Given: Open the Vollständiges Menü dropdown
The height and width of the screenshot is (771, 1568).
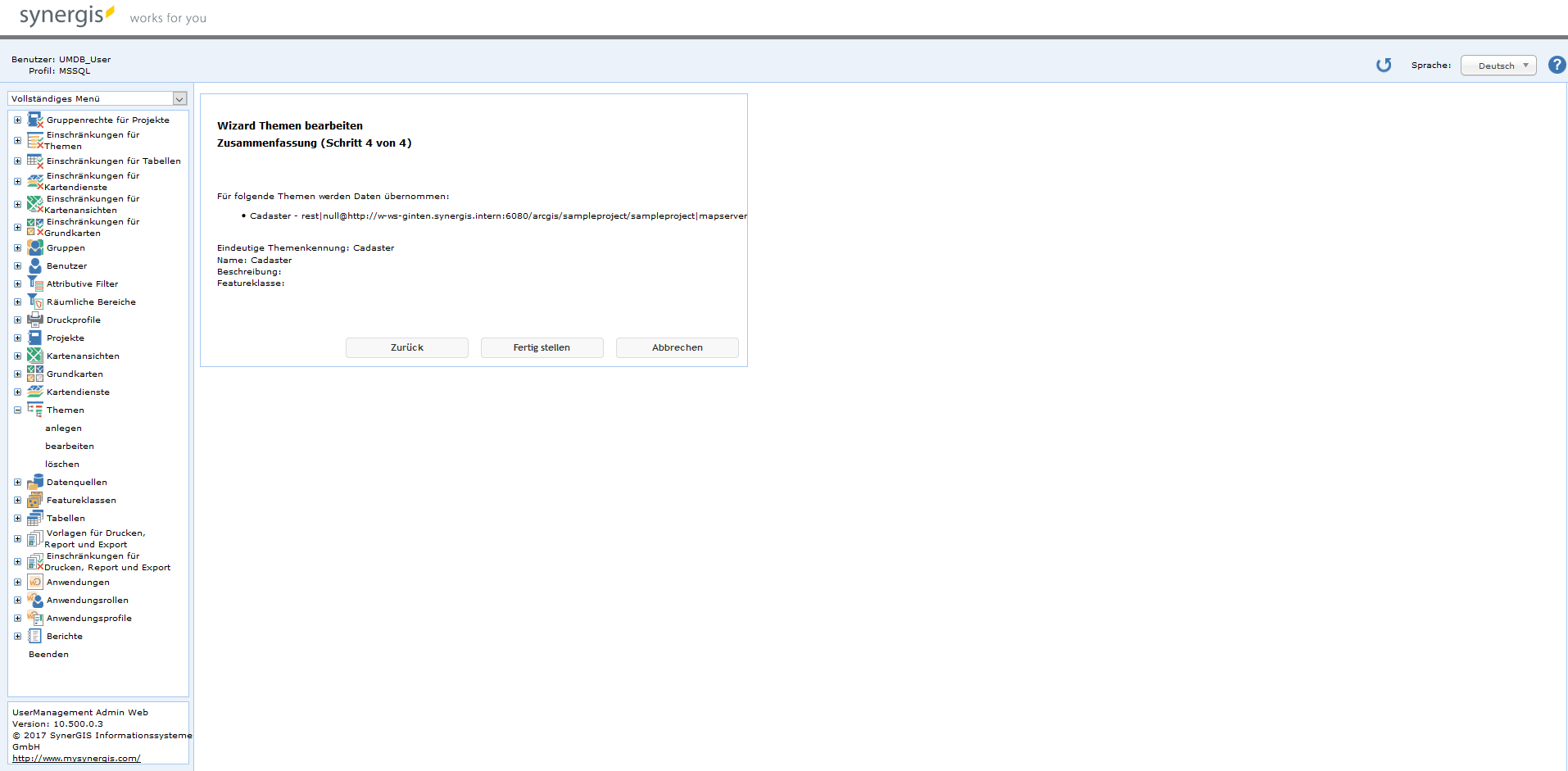Looking at the screenshot, I should point(179,98).
